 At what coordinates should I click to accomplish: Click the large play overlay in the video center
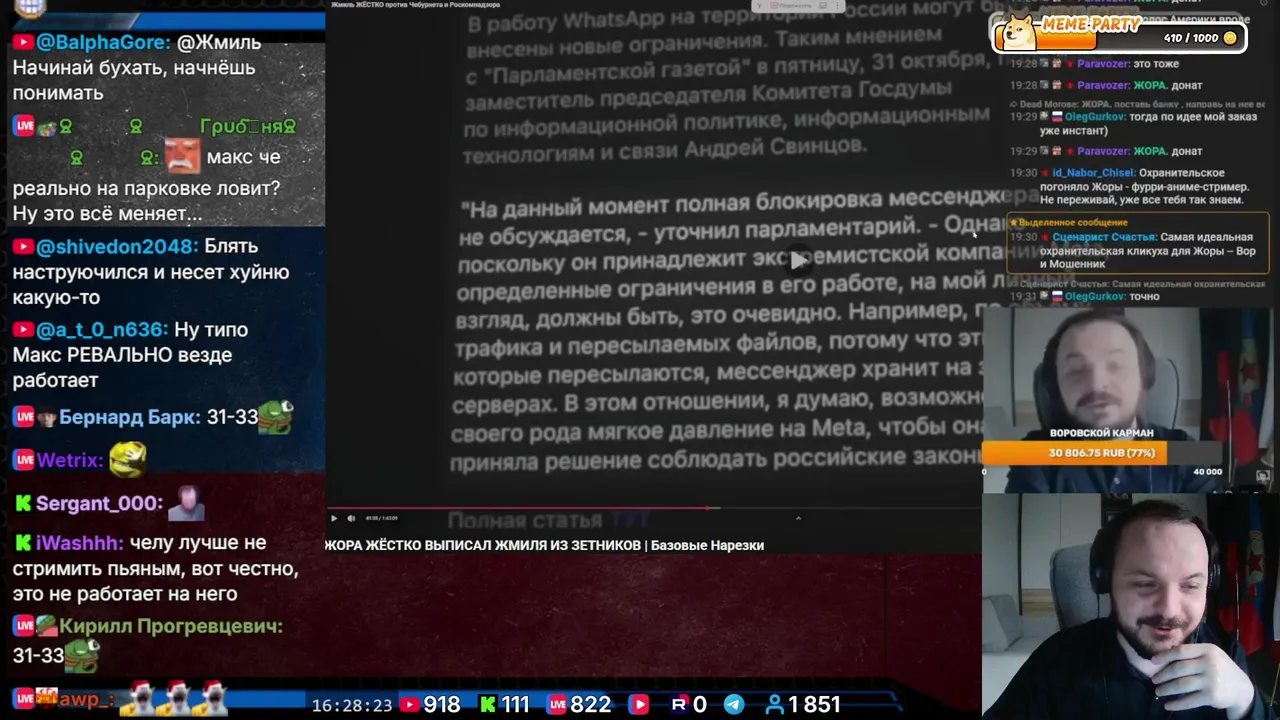click(797, 261)
